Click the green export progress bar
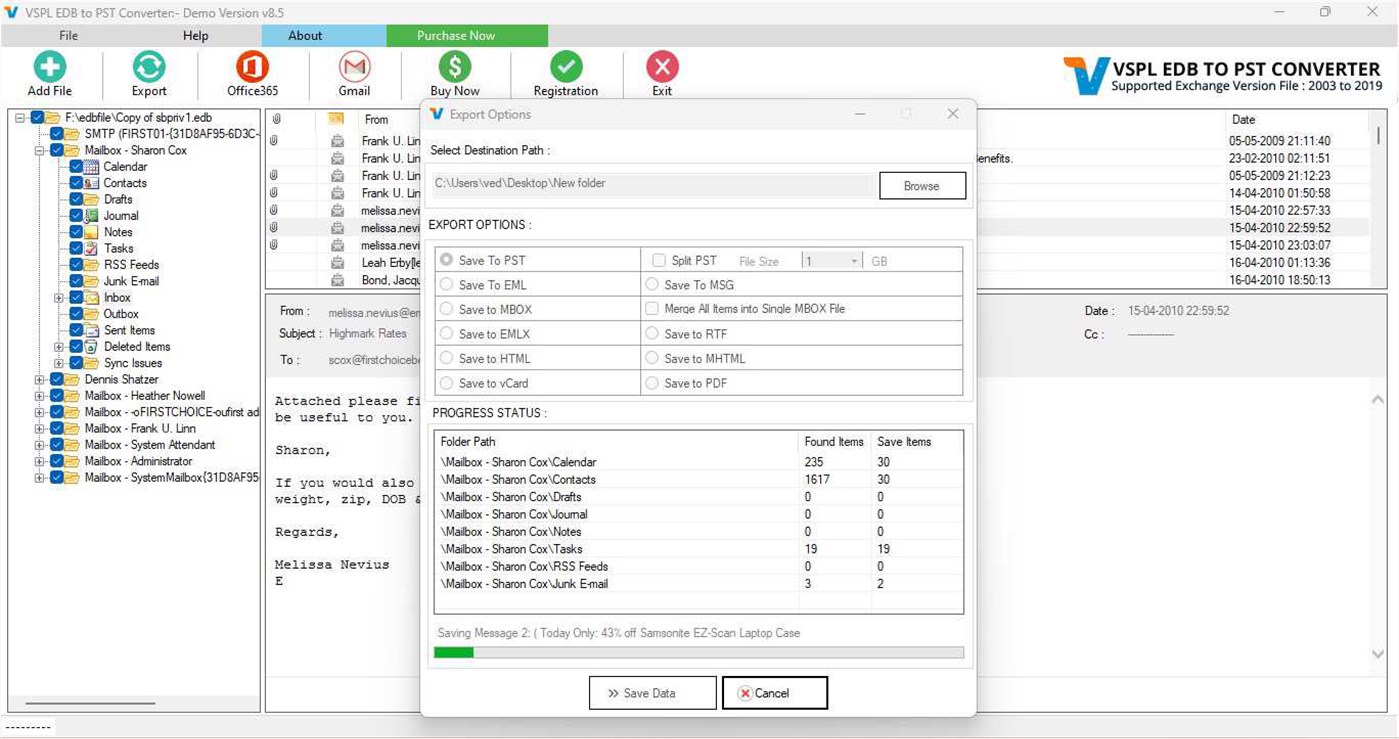 tap(453, 652)
